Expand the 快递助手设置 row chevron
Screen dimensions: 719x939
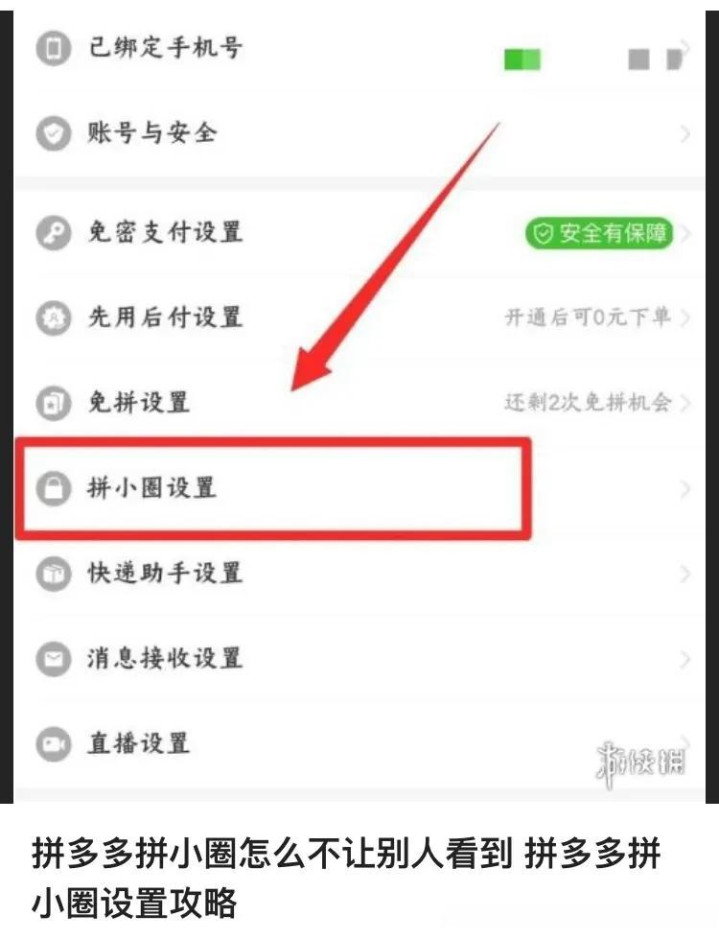click(x=685, y=574)
